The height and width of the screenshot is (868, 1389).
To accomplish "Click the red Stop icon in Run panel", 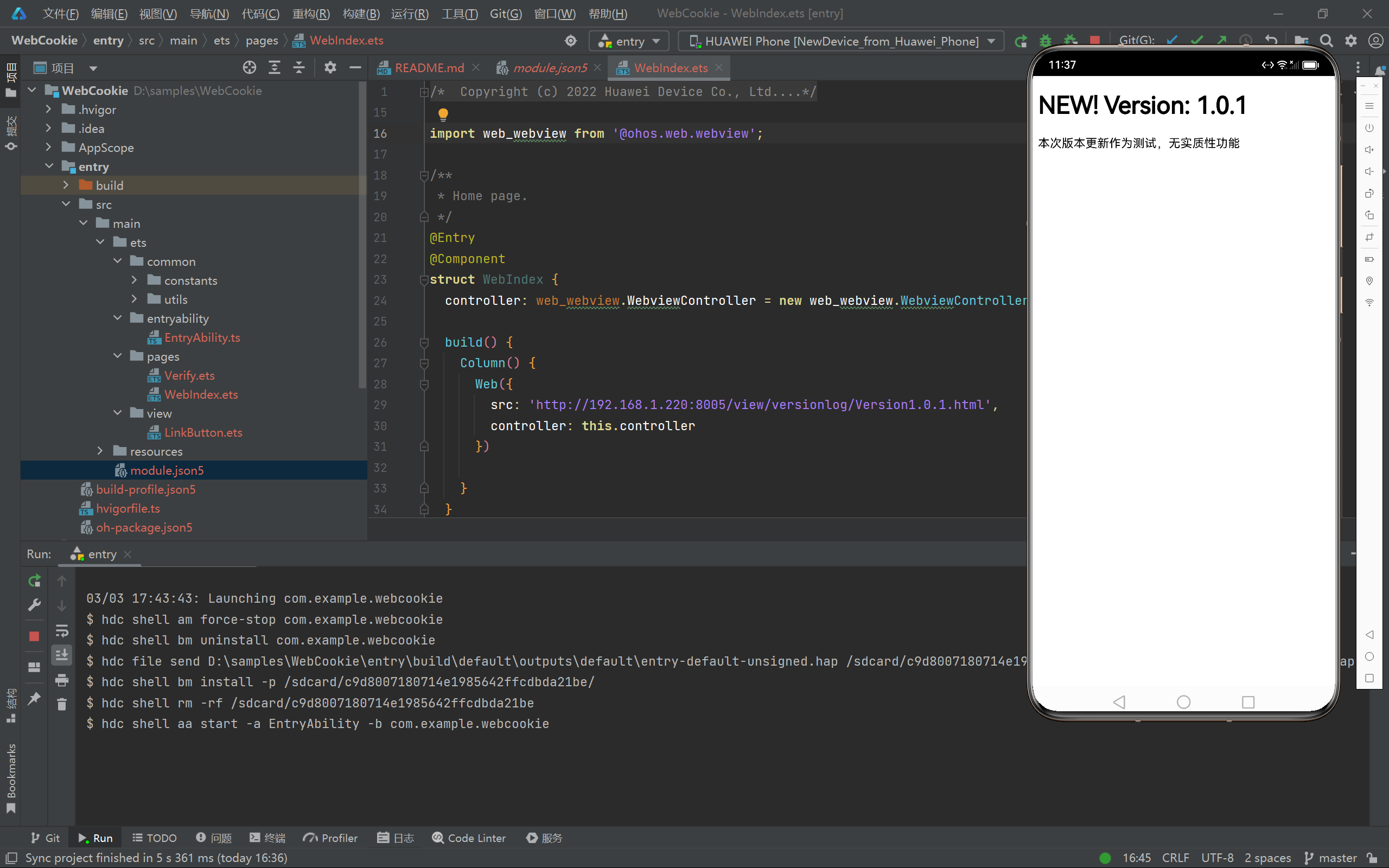I will point(34,636).
